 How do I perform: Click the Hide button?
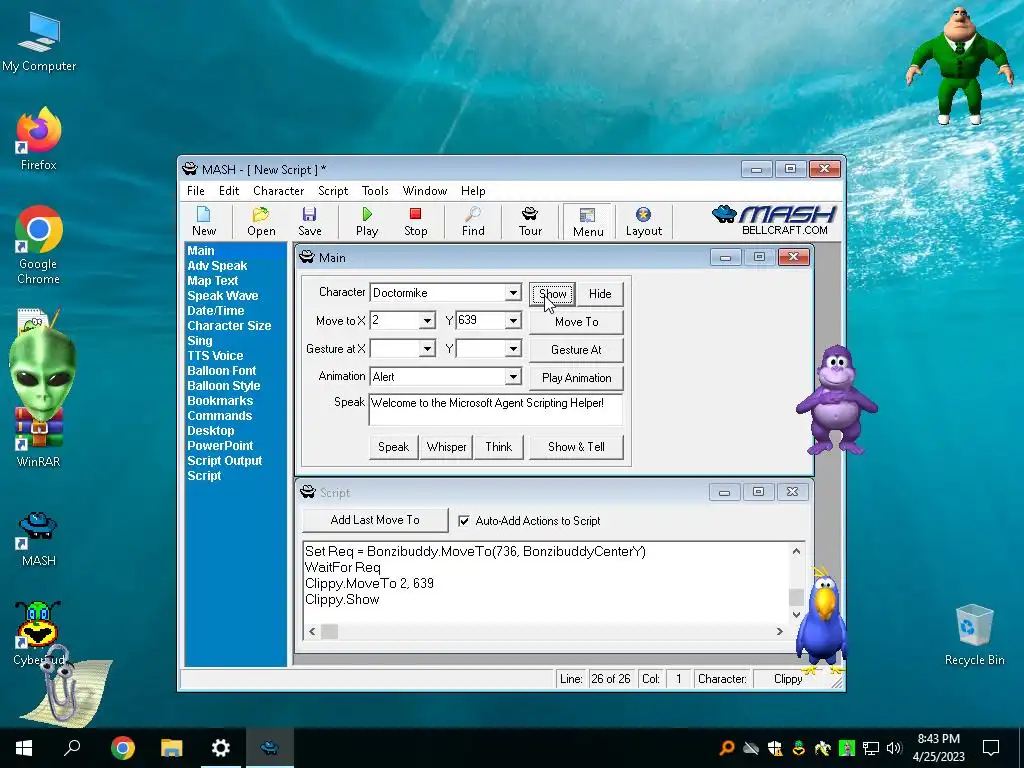click(600, 294)
